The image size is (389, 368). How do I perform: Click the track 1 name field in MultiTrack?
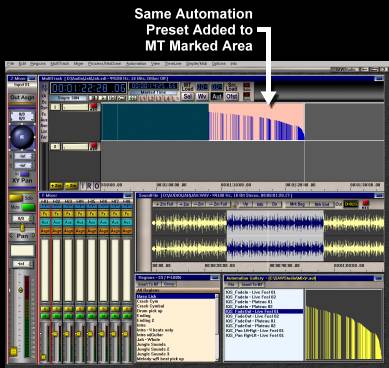point(75,107)
